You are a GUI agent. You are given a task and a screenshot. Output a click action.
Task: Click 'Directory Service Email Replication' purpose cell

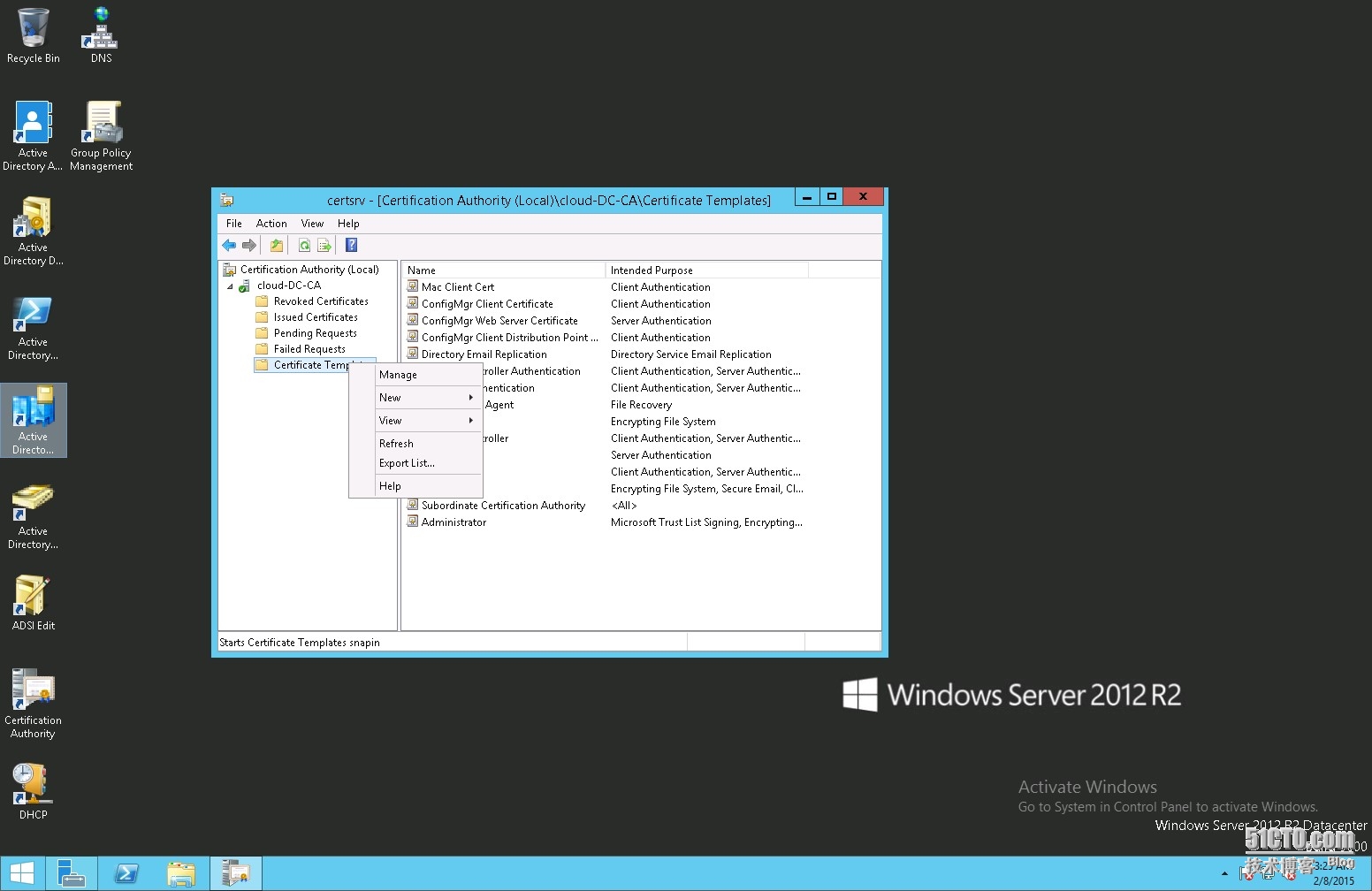(691, 354)
